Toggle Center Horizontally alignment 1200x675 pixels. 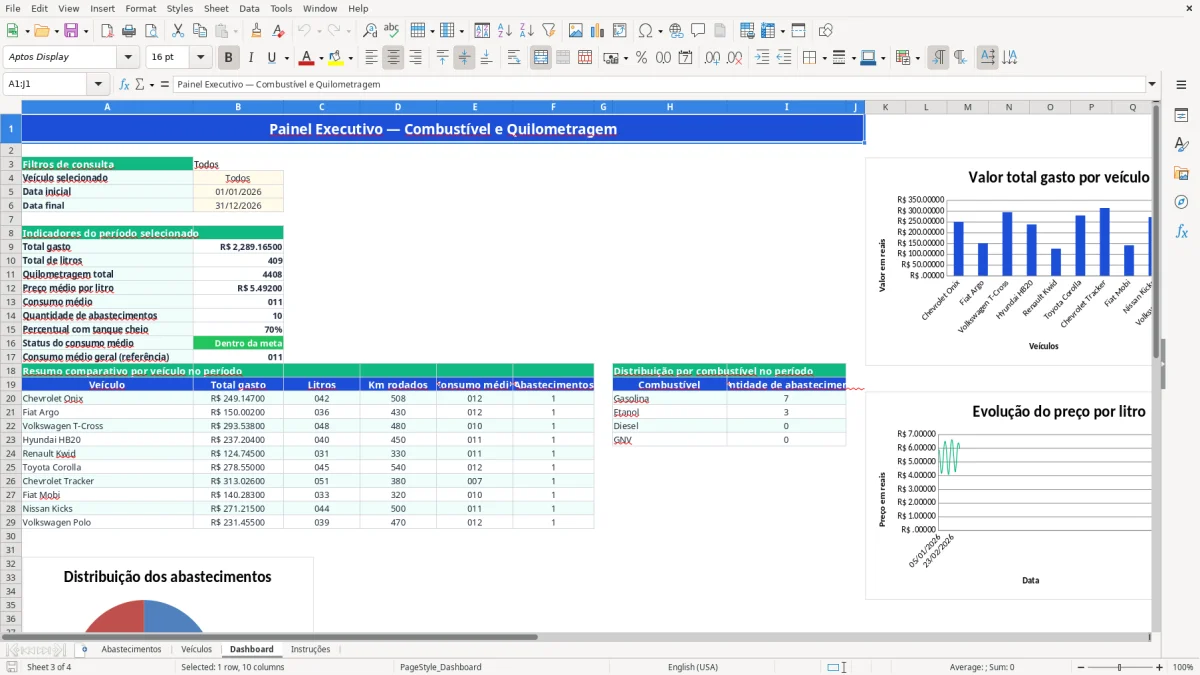393,57
